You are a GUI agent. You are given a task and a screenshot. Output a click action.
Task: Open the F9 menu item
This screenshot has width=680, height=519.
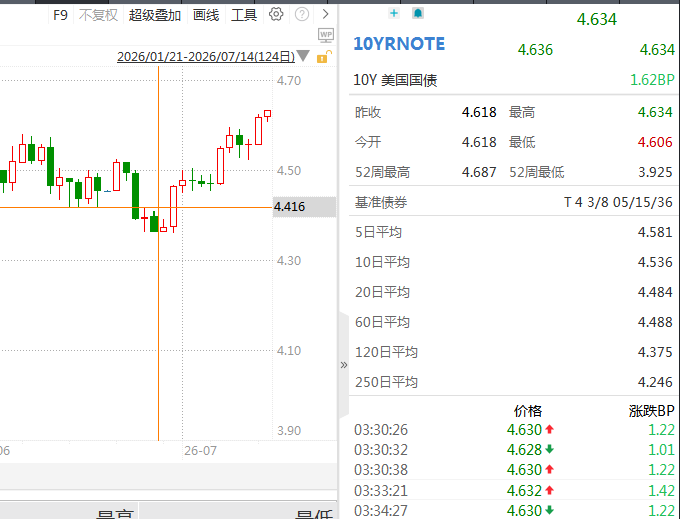point(60,15)
